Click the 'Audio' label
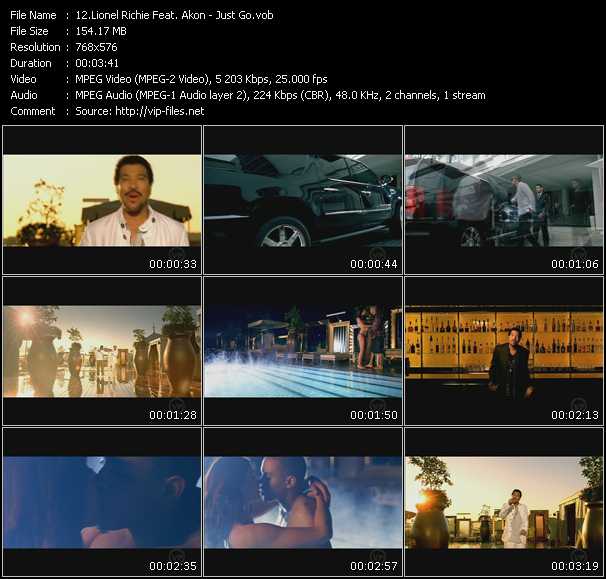This screenshot has height=579, width=606. pos(24,95)
